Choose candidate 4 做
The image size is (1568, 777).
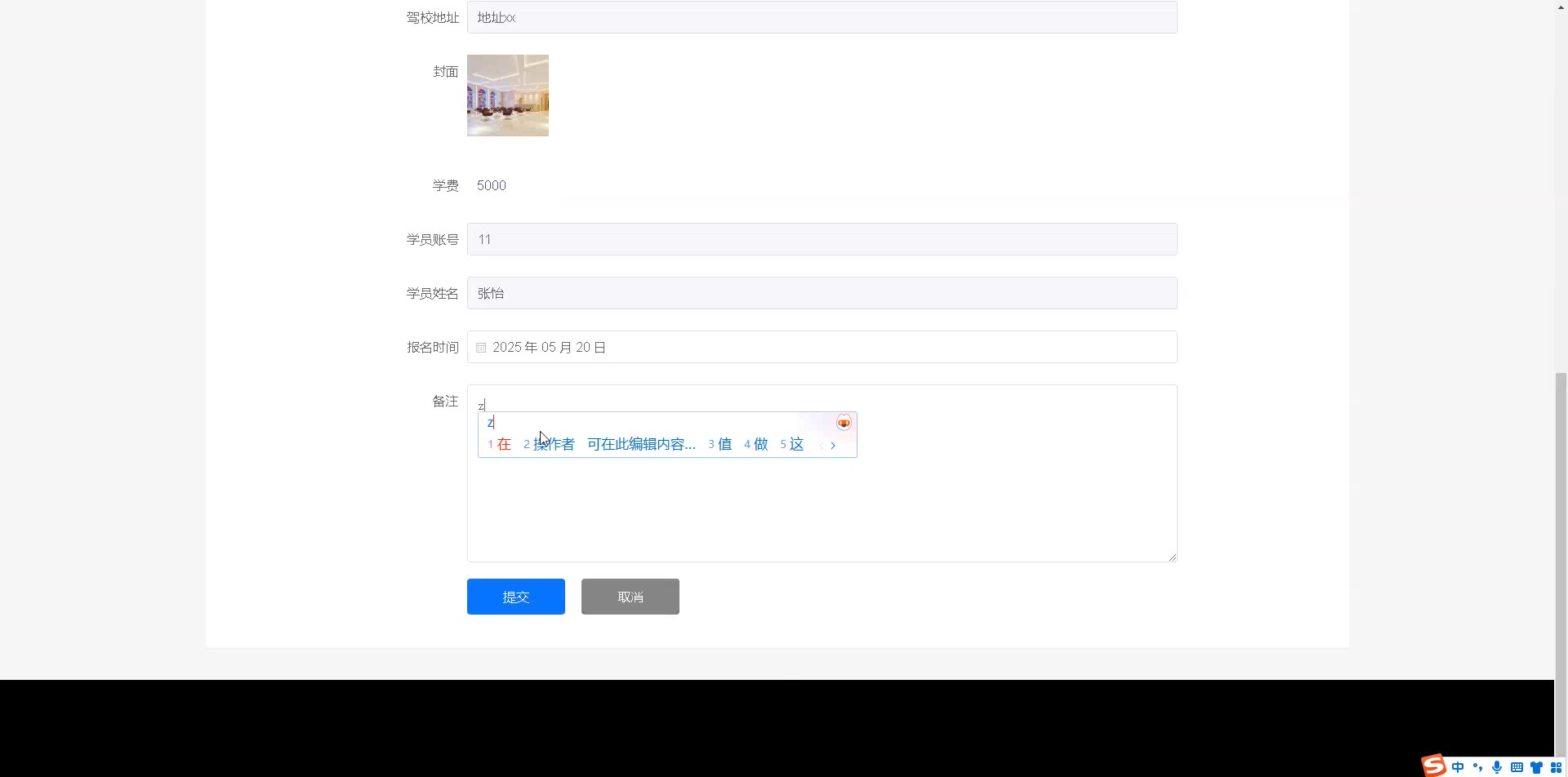[755, 444]
